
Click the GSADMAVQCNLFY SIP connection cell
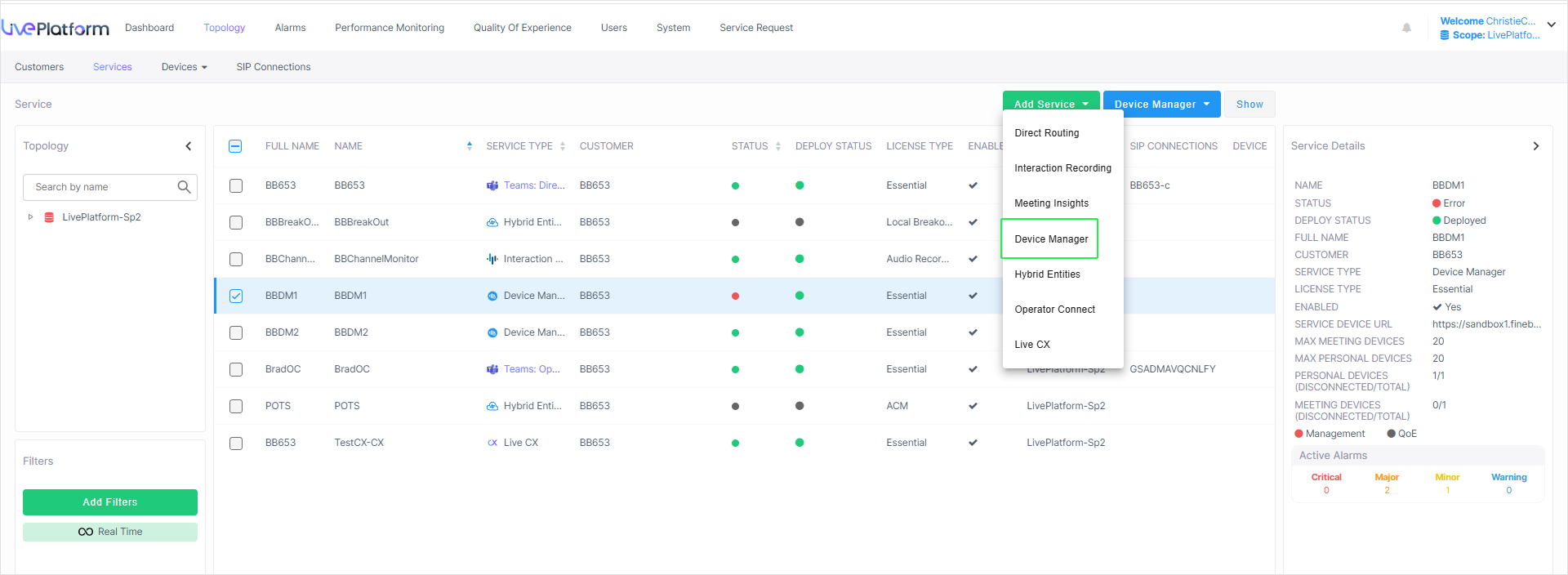point(1173,369)
